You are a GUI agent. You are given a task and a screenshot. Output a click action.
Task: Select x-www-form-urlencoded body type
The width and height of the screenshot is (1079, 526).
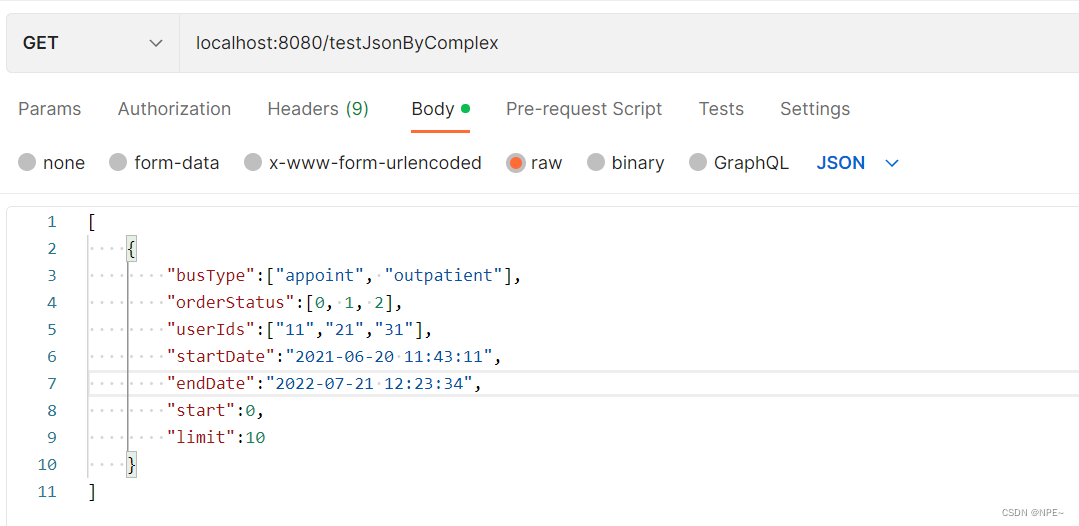253,163
